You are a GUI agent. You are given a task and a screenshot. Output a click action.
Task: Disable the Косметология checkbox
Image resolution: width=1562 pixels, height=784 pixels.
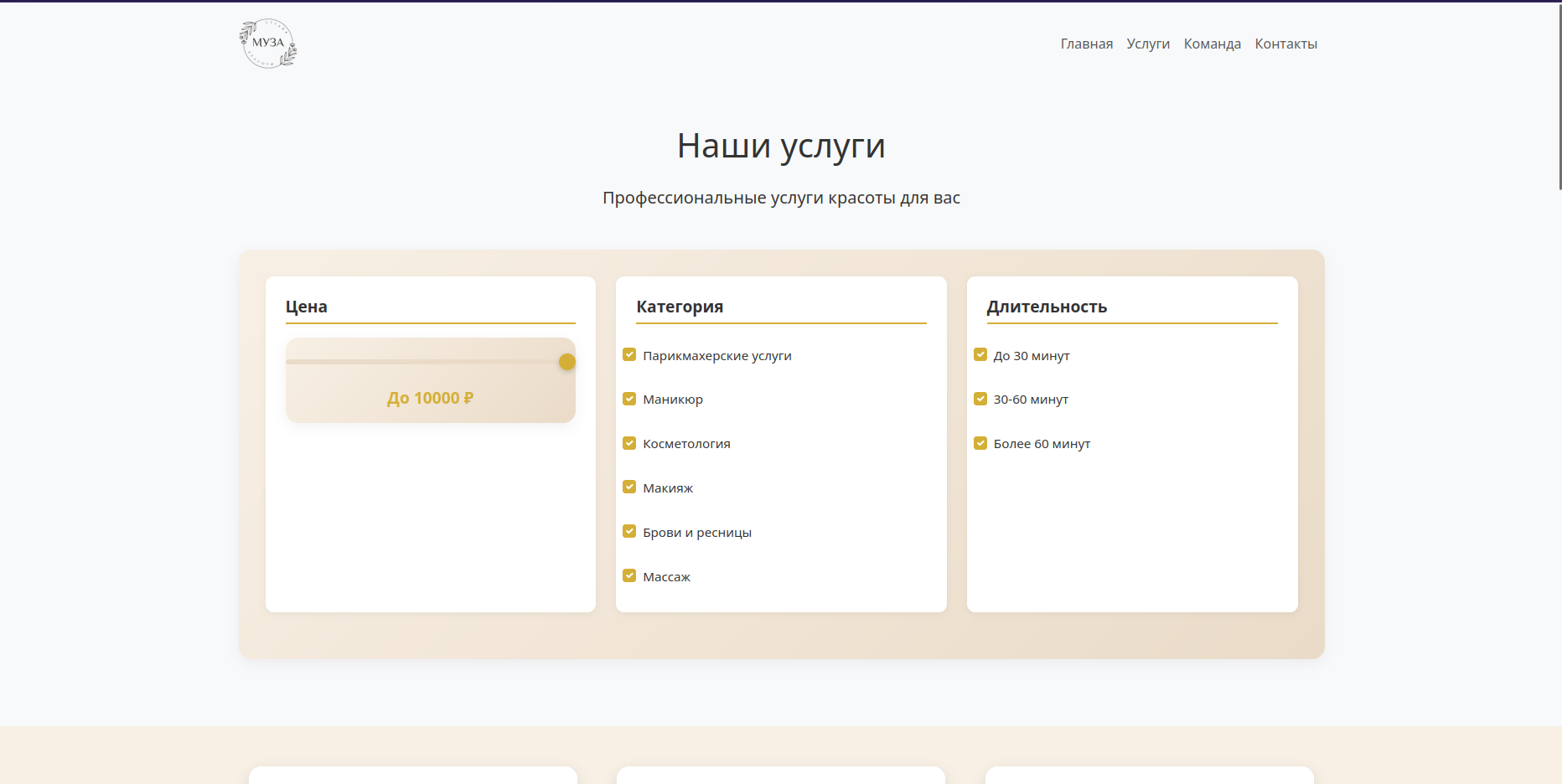[629, 443]
